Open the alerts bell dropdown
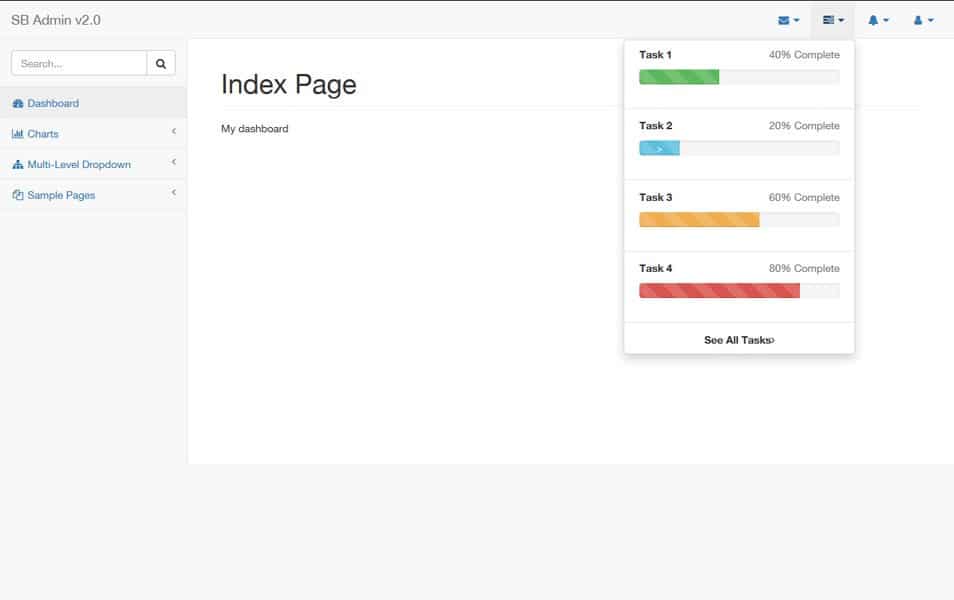The height and width of the screenshot is (600, 954). pos(878,19)
